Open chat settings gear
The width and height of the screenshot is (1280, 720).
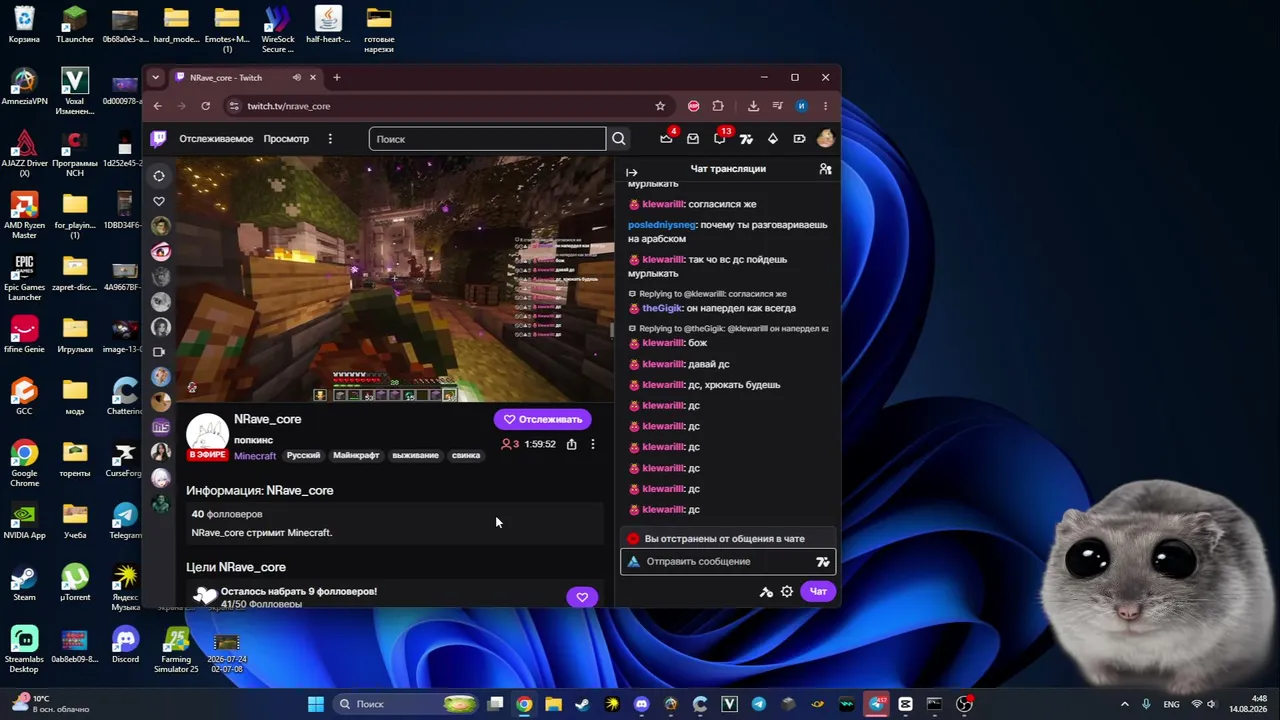click(787, 591)
